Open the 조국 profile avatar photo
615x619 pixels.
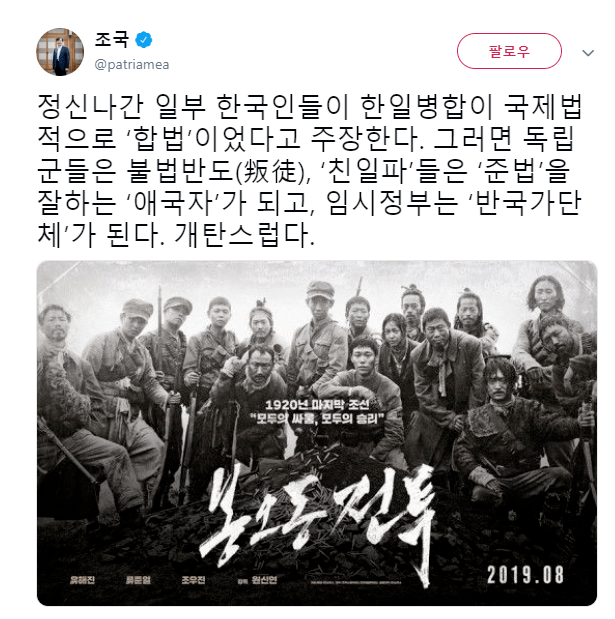pyautogui.click(x=60, y=51)
